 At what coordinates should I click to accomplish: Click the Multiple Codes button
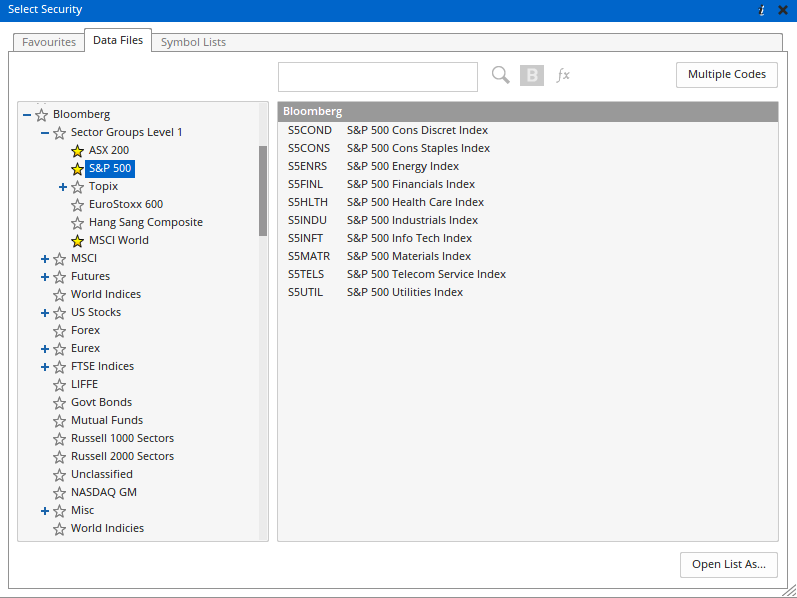coord(727,75)
